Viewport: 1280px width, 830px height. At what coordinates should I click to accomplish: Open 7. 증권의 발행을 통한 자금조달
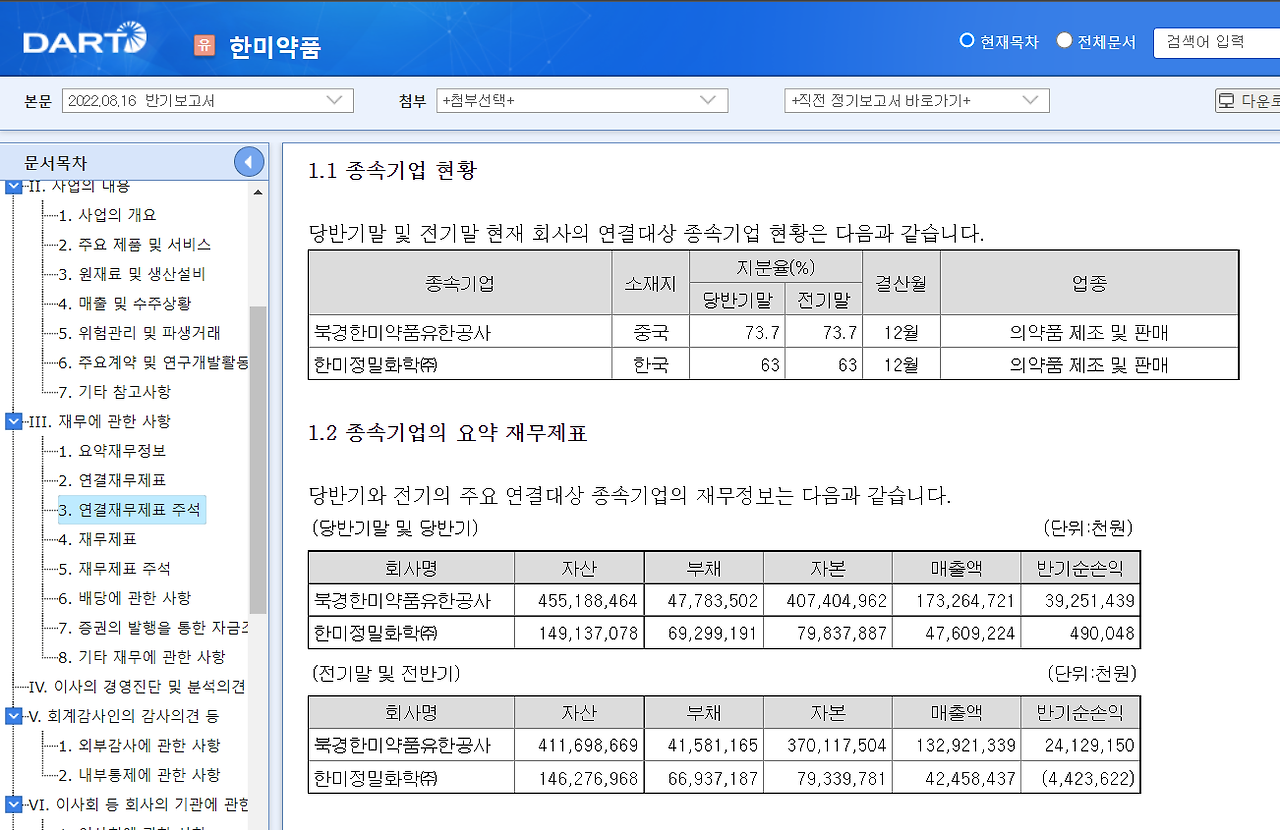click(153, 628)
